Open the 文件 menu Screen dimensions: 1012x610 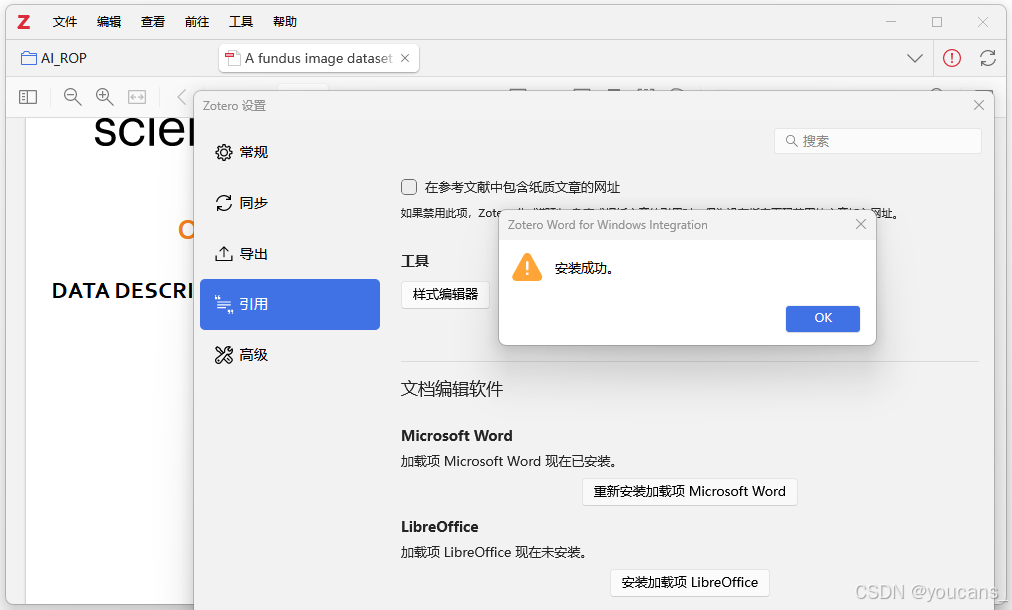click(65, 22)
